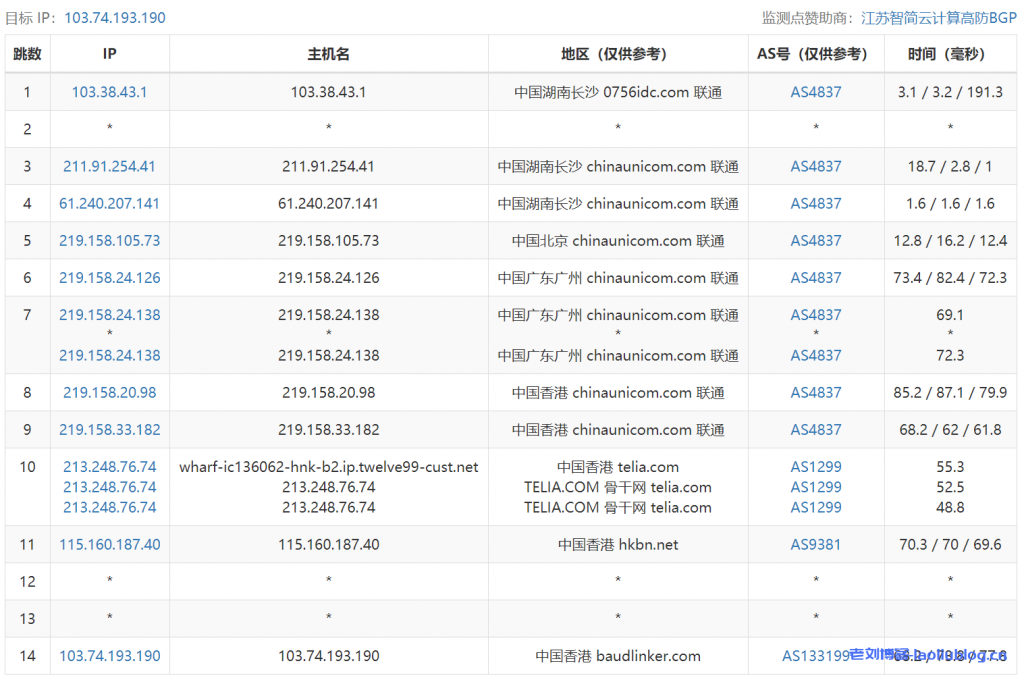Click the 时间(毫秒) column header

click(x=949, y=54)
